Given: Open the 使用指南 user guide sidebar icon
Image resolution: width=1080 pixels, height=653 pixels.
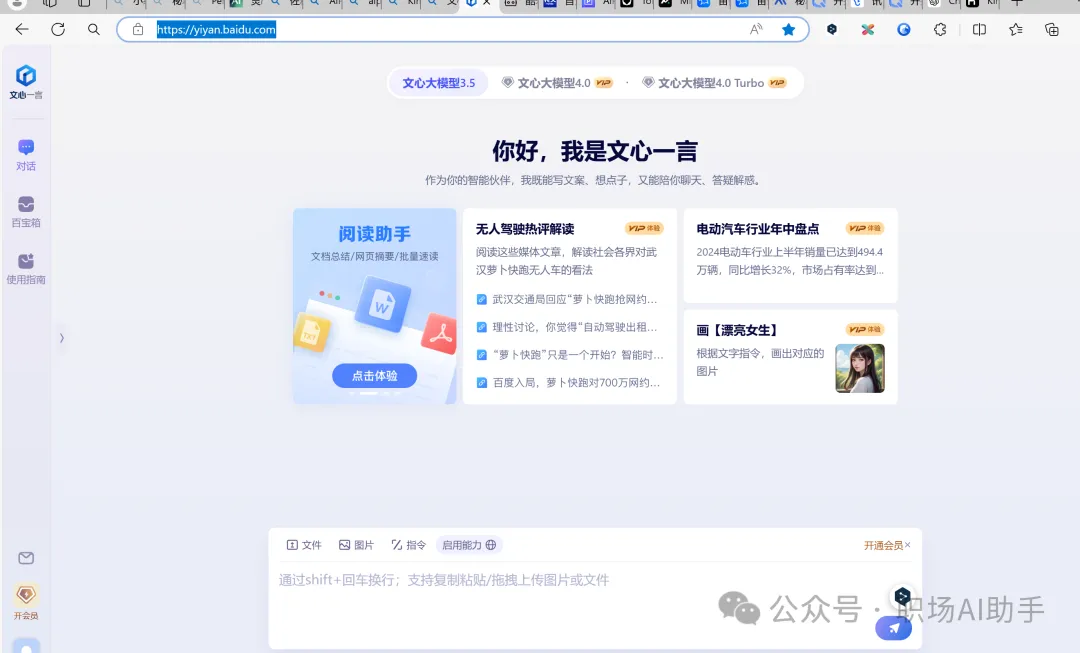Looking at the screenshot, I should (26, 266).
